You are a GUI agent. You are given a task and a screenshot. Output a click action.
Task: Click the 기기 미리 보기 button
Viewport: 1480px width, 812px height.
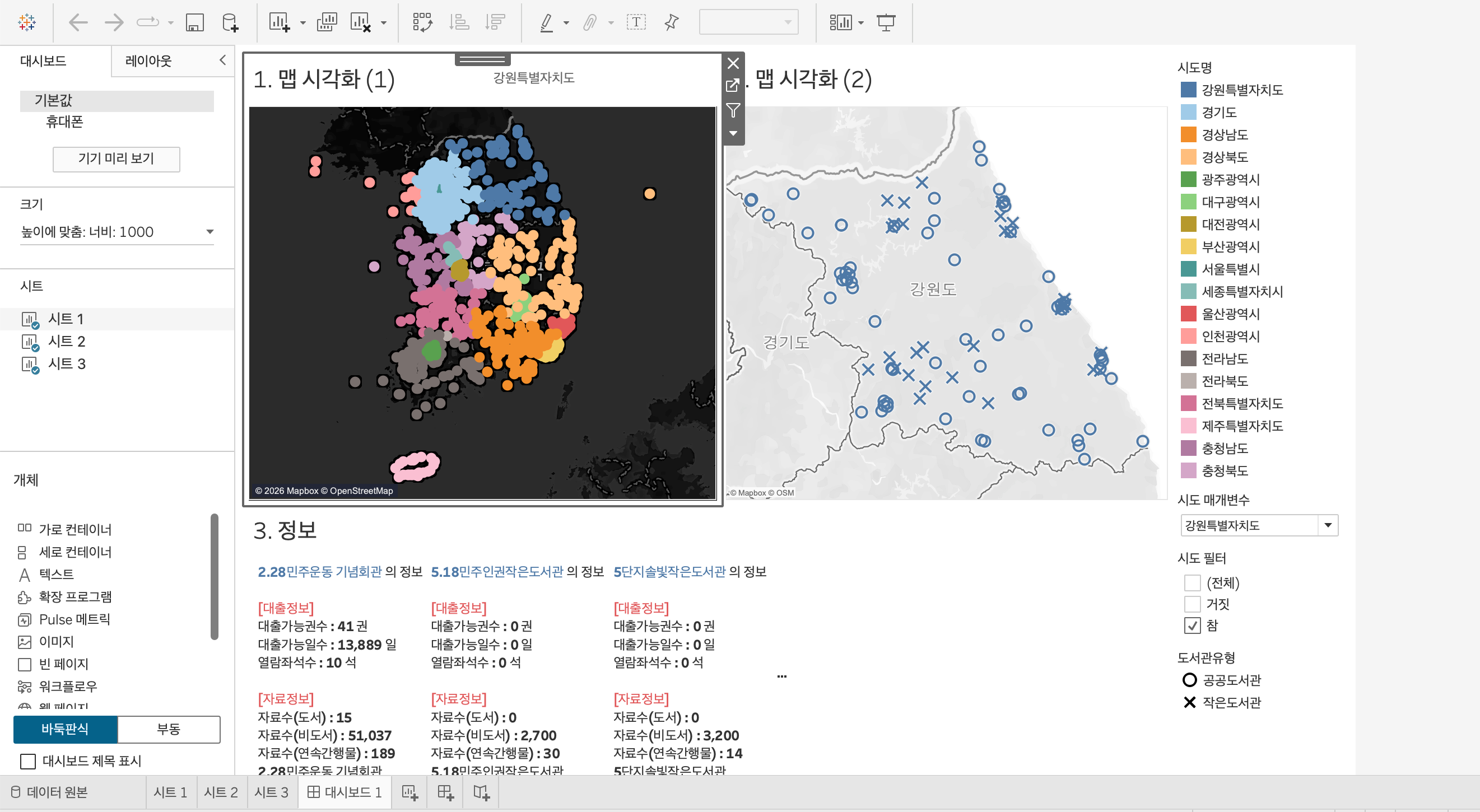116,159
